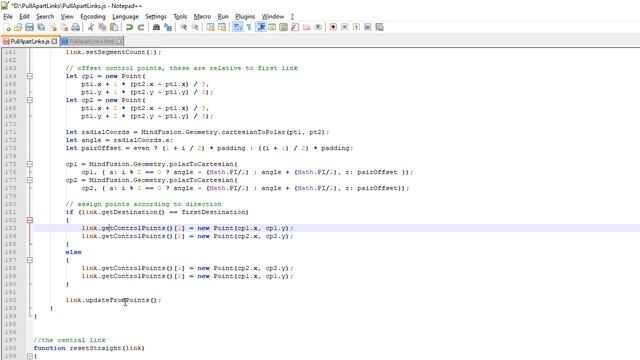640x360 pixels.
Task: Open Find using the binoculars icon
Action: pyautogui.click(x=156, y=27)
